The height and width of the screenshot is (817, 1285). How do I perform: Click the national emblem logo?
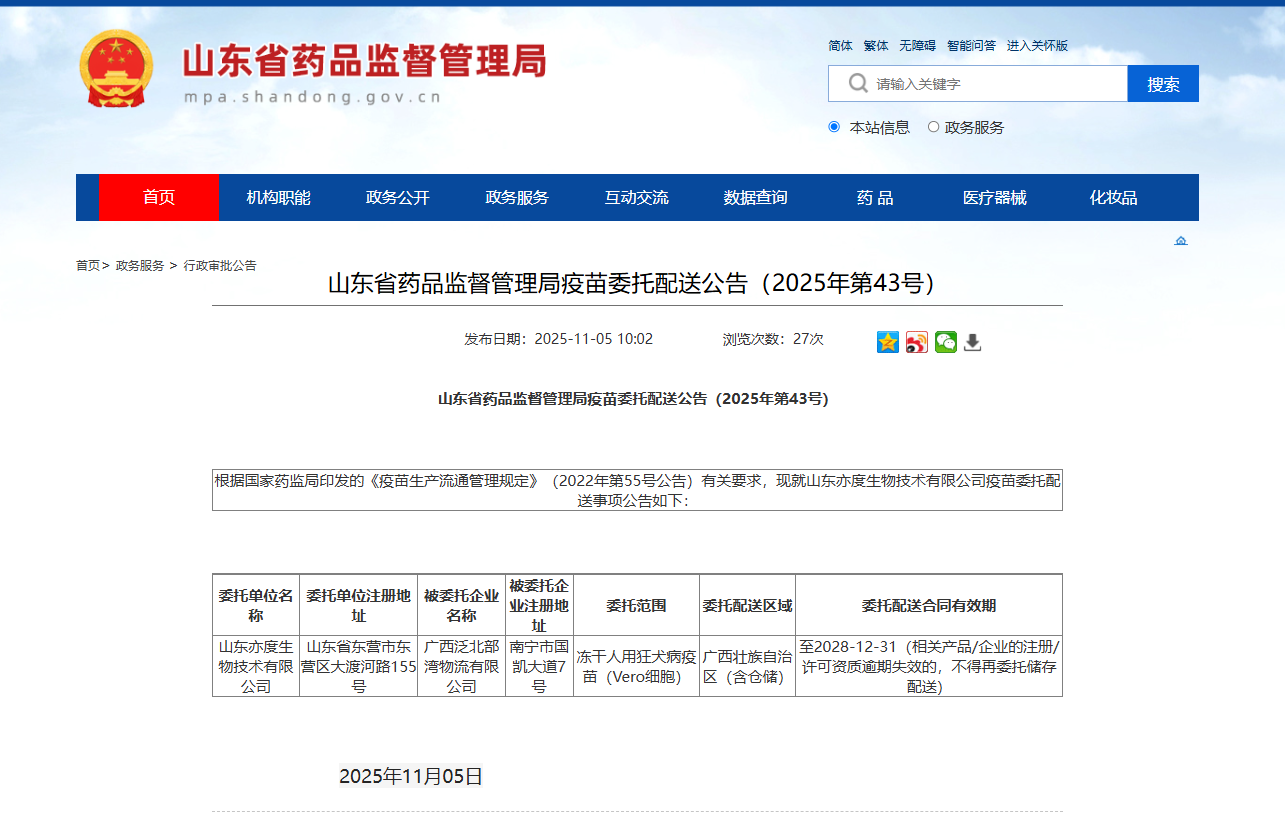[x=116, y=68]
